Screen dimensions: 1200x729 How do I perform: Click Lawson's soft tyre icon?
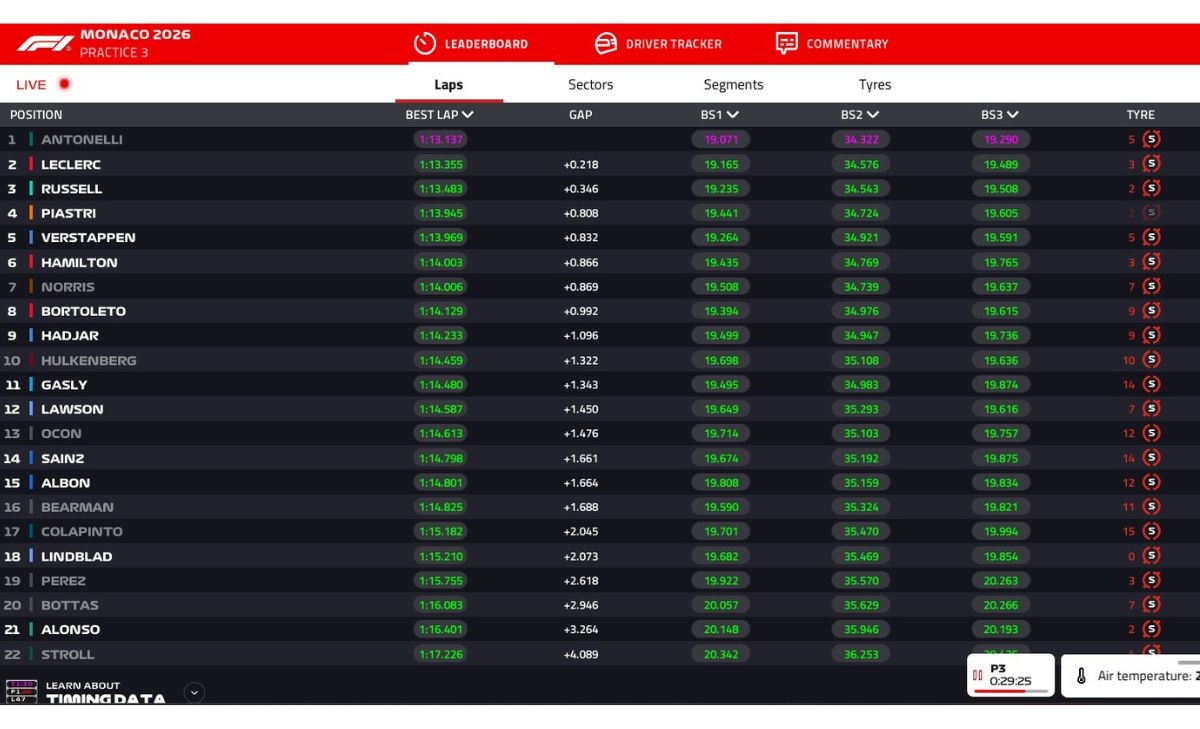(x=1151, y=409)
